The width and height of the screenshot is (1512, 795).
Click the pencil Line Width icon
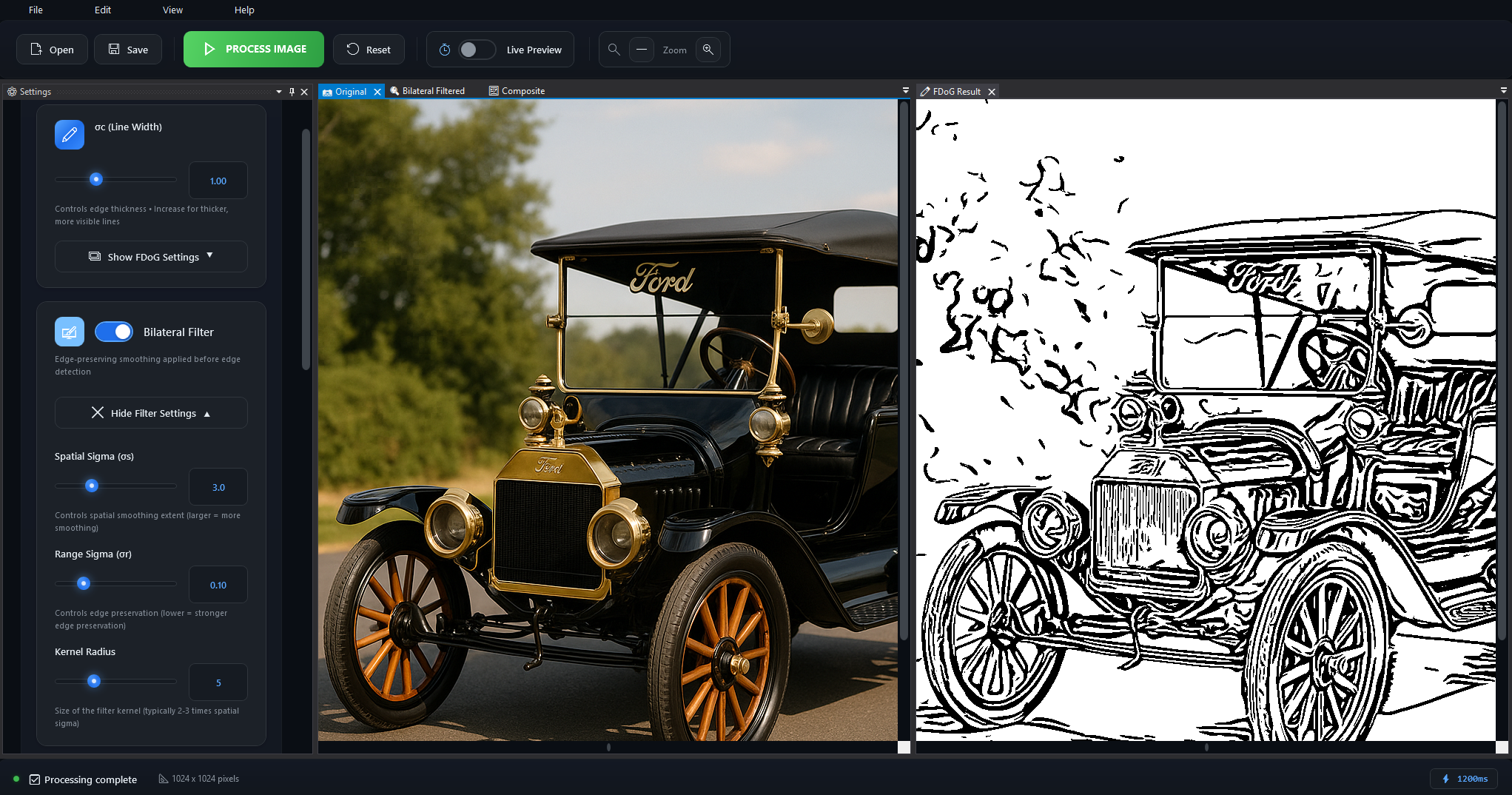coord(70,135)
